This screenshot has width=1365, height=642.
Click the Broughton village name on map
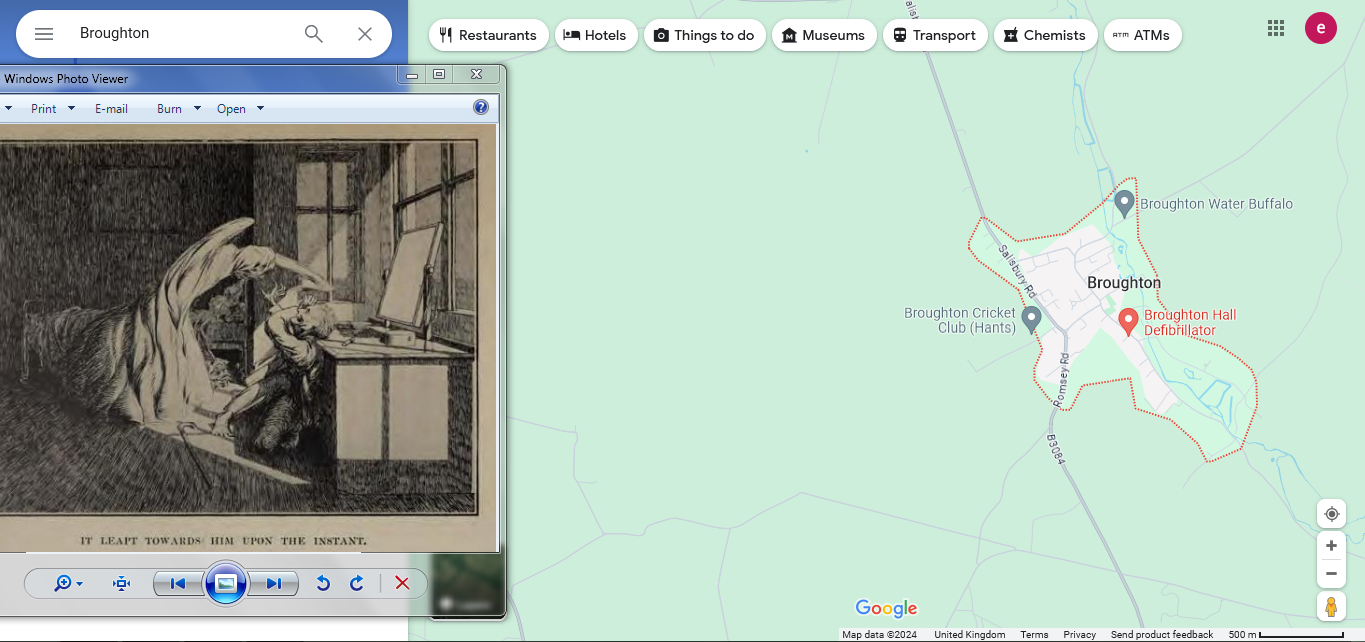(1124, 283)
